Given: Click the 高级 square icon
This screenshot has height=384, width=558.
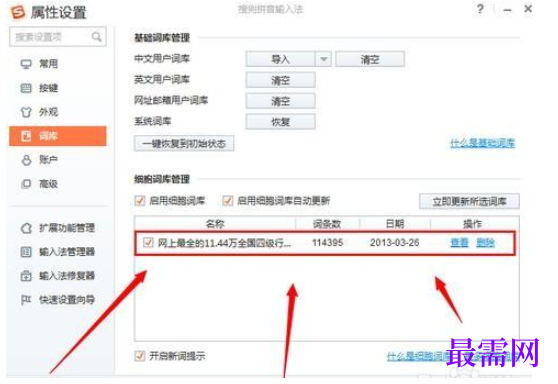Looking at the screenshot, I should click(x=26, y=184).
